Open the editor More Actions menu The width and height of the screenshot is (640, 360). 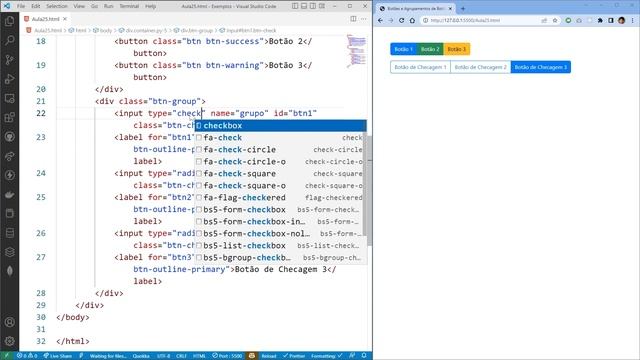tap(364, 19)
